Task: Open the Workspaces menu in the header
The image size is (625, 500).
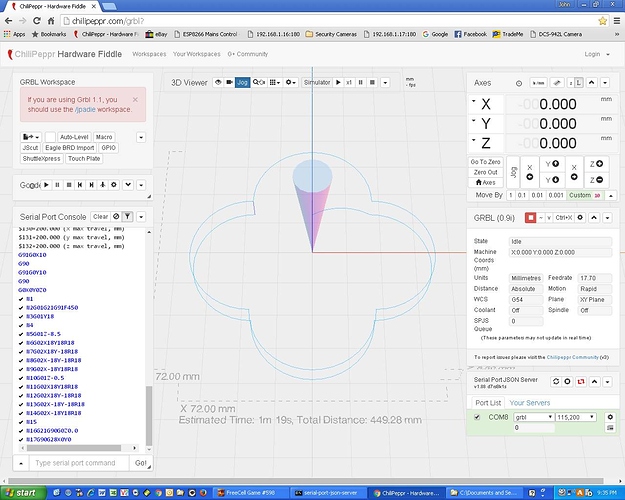Action: (149, 54)
